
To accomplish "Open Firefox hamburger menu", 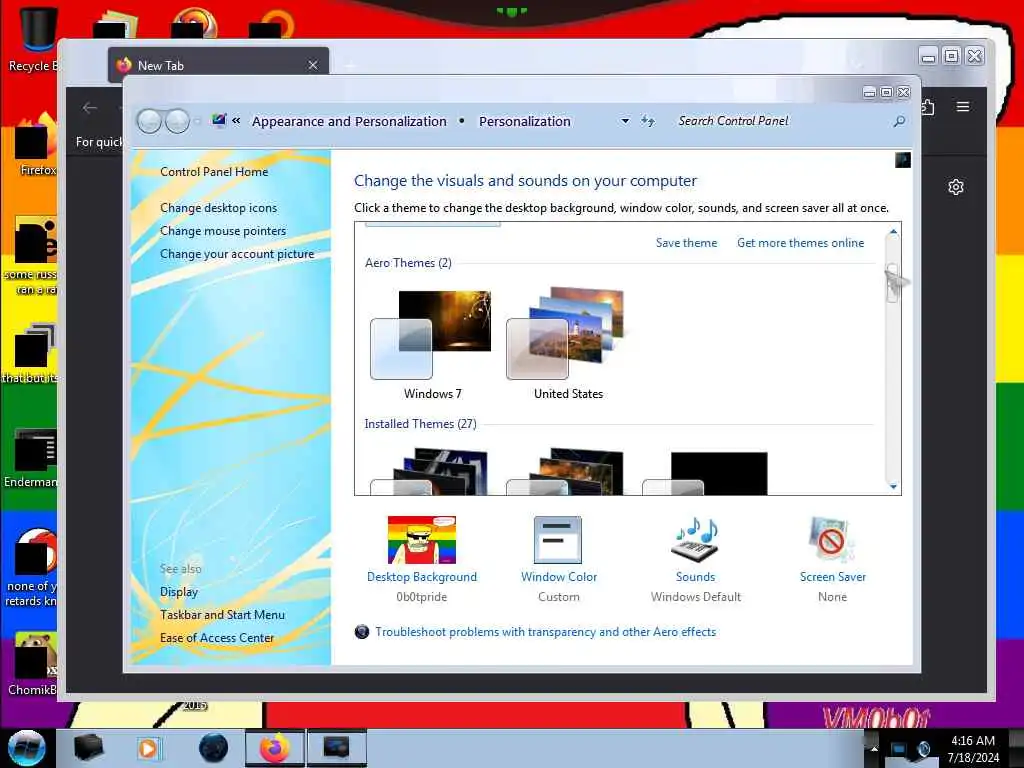I will pyautogui.click(x=963, y=106).
